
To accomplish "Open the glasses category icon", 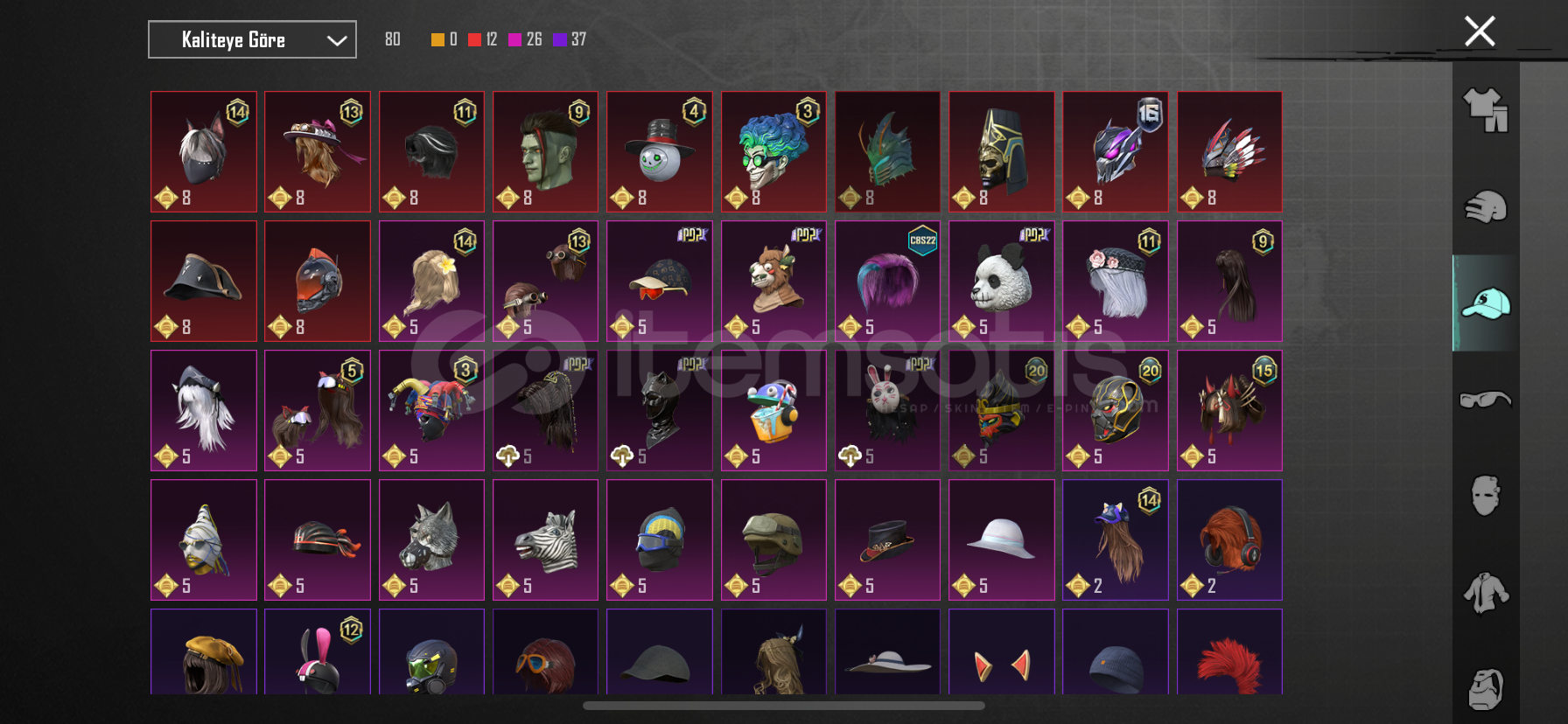I will click(x=1485, y=400).
